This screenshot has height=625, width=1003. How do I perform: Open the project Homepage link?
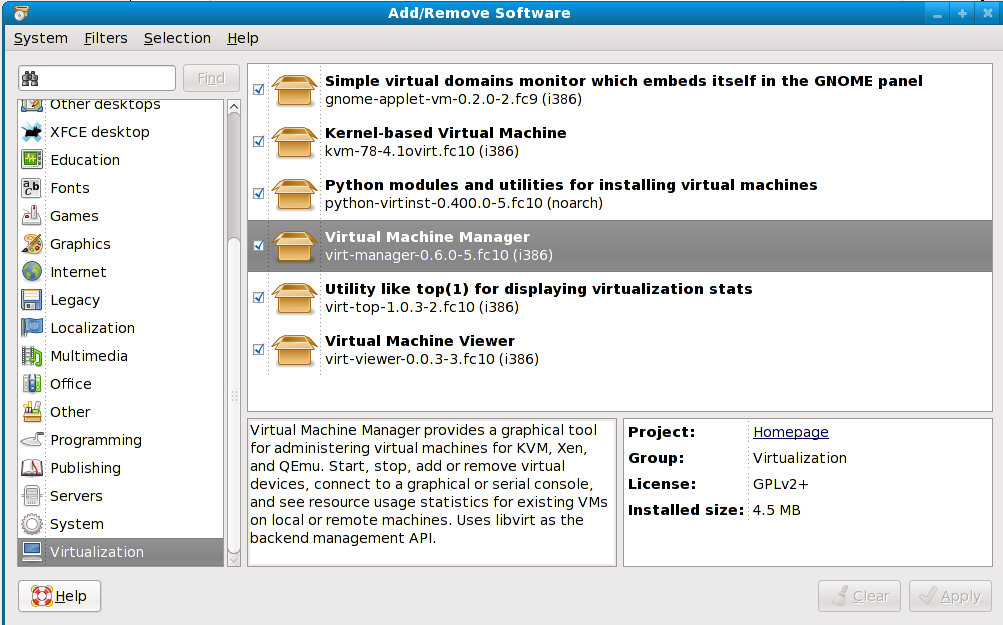click(x=790, y=432)
